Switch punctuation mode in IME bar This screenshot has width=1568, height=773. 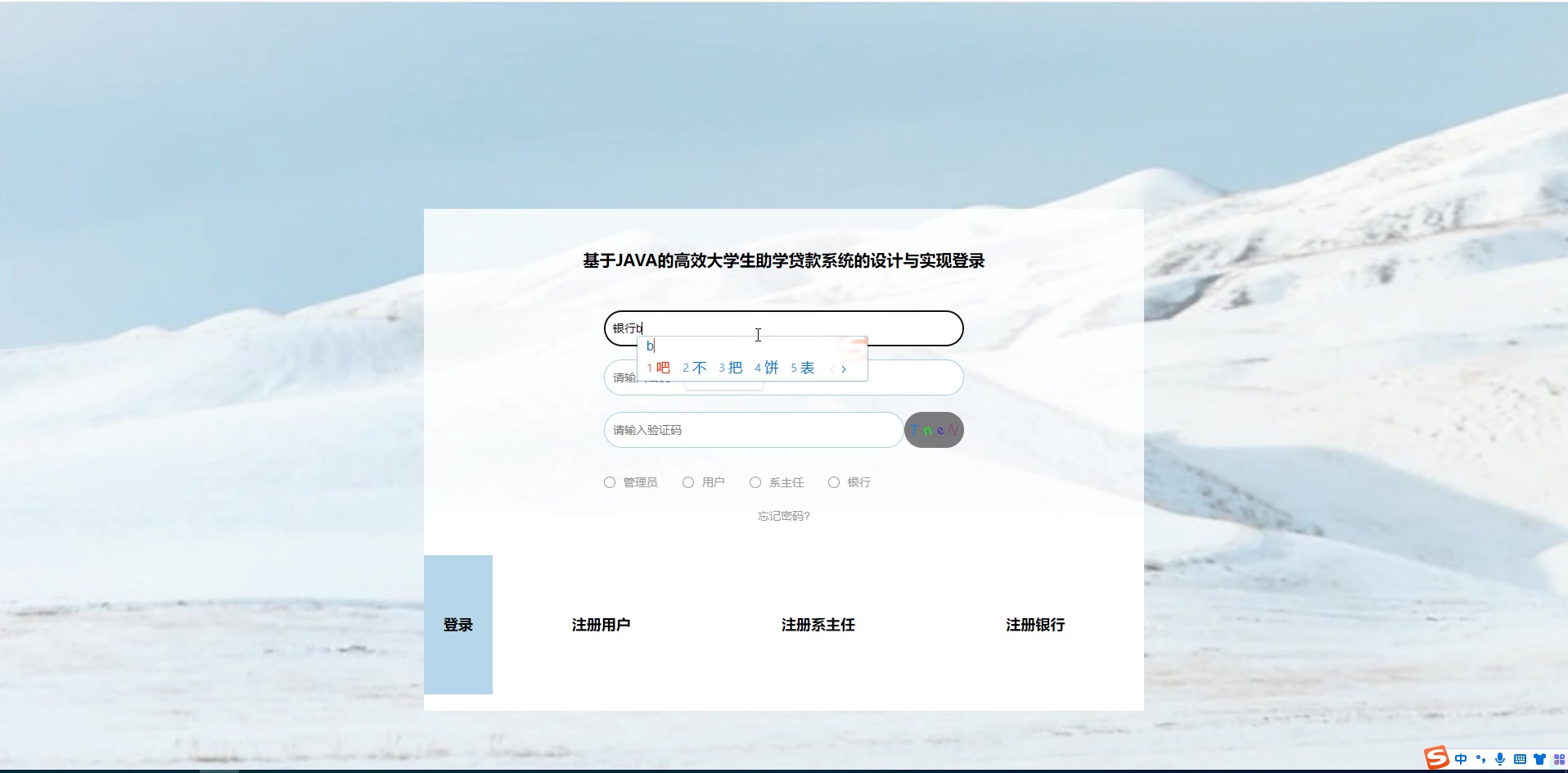1480,759
